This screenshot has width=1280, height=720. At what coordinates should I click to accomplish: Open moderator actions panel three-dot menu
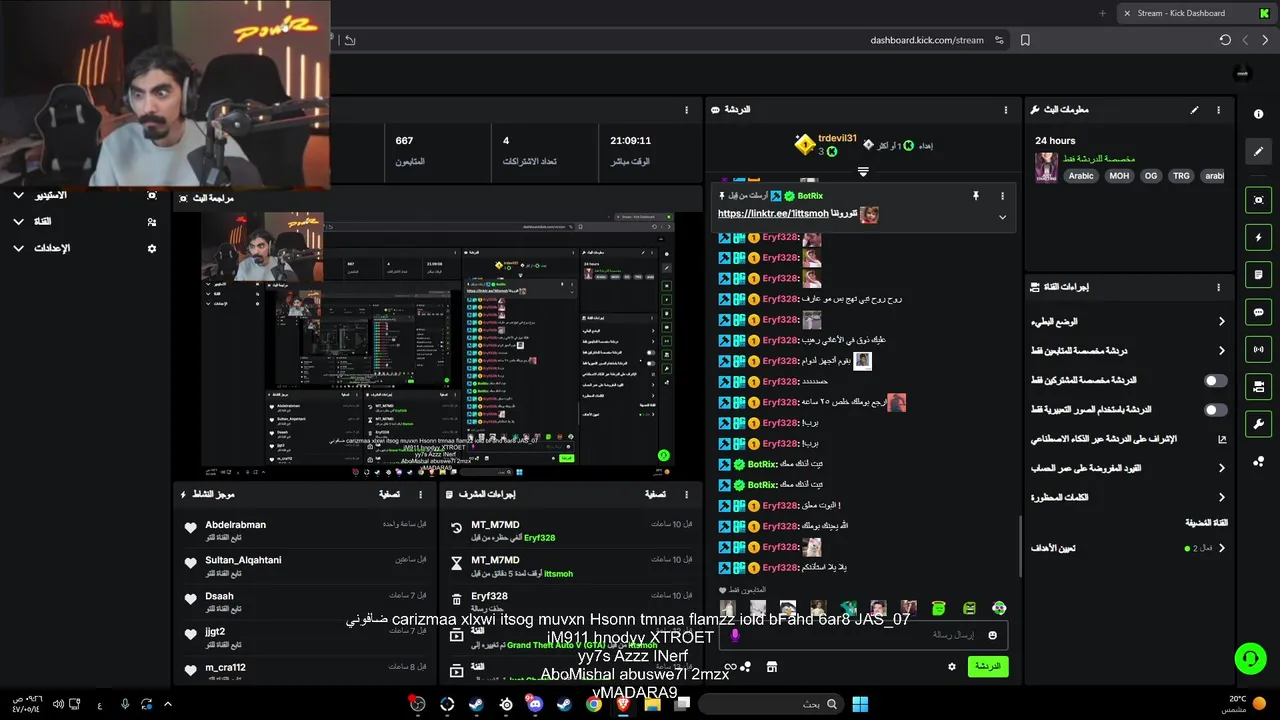(x=686, y=494)
